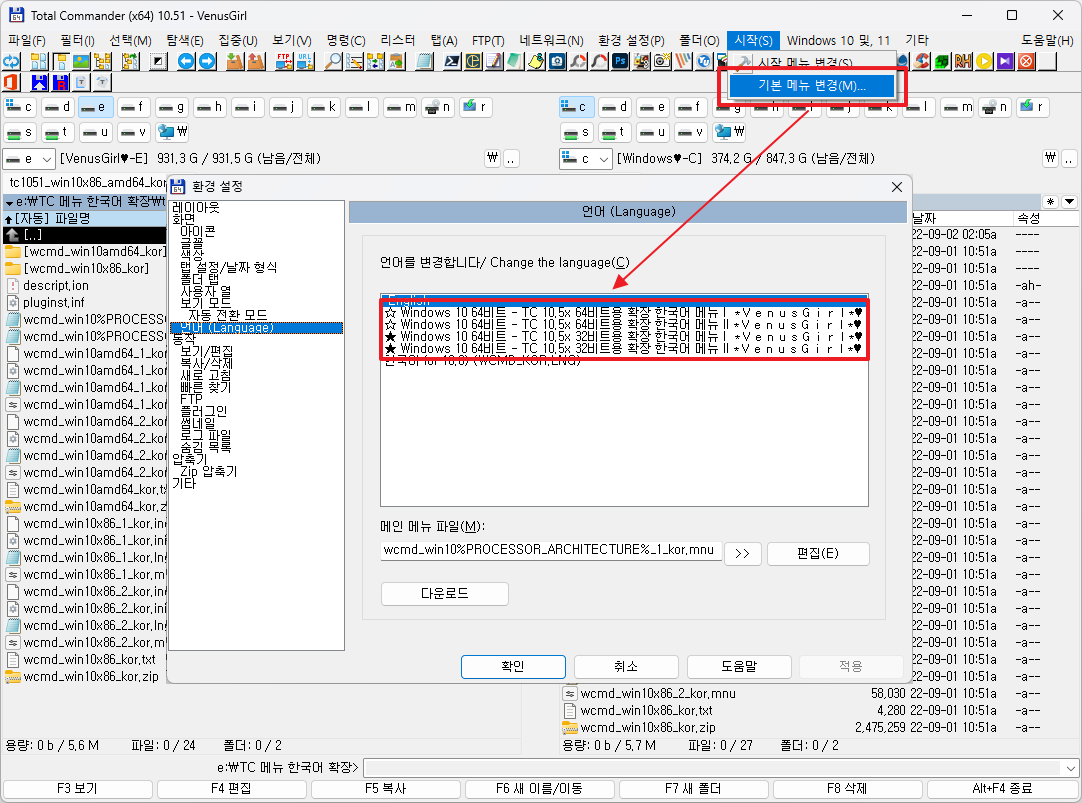Click the pack files box icon
Screen dimensions: 1082x803
(x=235, y=61)
